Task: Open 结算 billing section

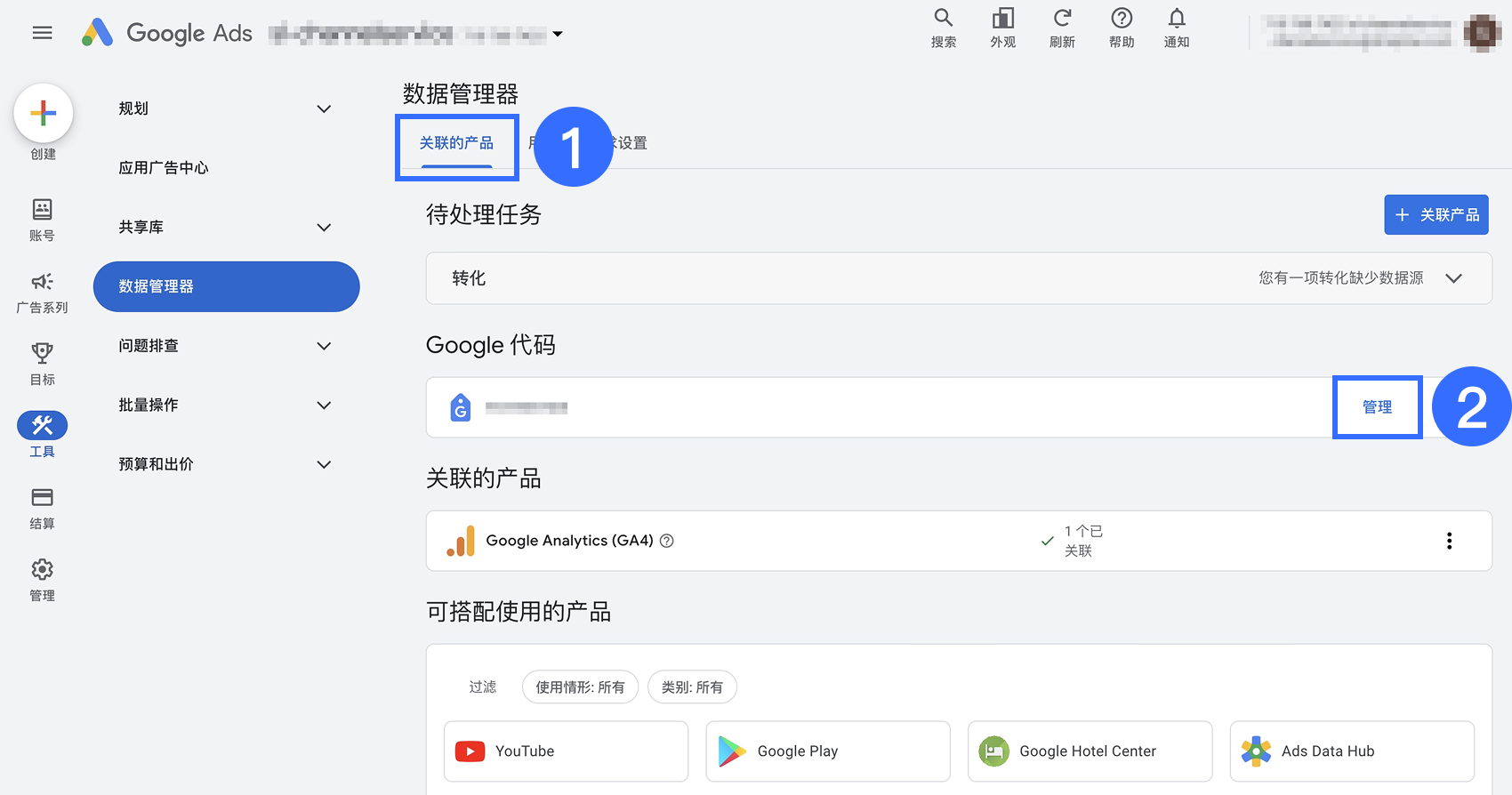Action: pyautogui.click(x=42, y=509)
